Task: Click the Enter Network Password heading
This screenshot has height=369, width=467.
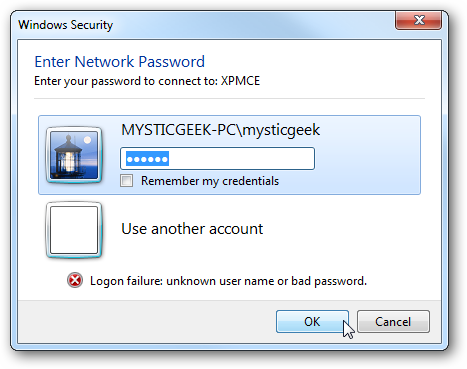Action: [120, 62]
